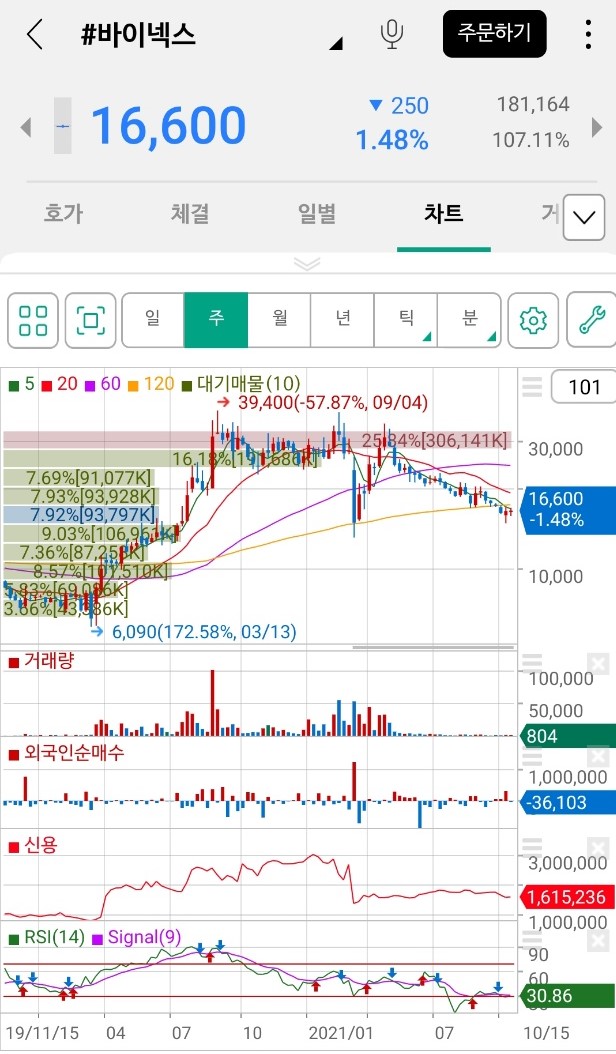The image size is (616, 1054).
Task: Tap the price panel hamburger handle
Action: pos(532,387)
